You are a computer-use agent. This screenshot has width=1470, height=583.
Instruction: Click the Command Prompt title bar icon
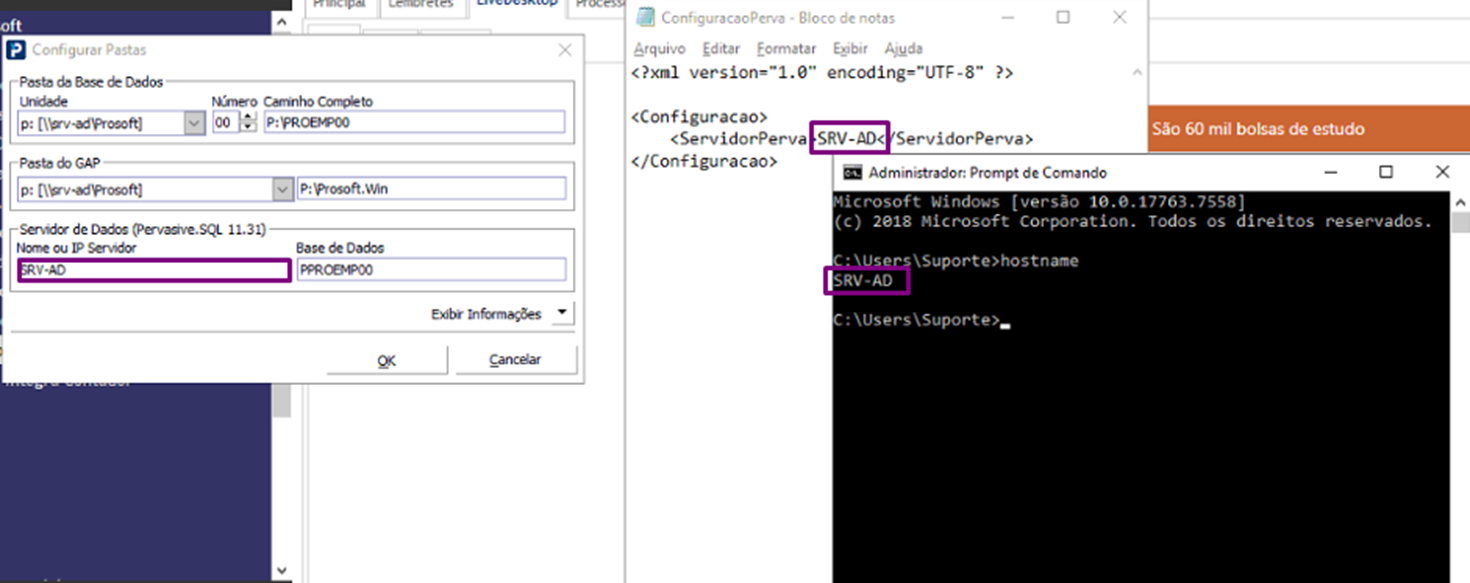coord(853,172)
